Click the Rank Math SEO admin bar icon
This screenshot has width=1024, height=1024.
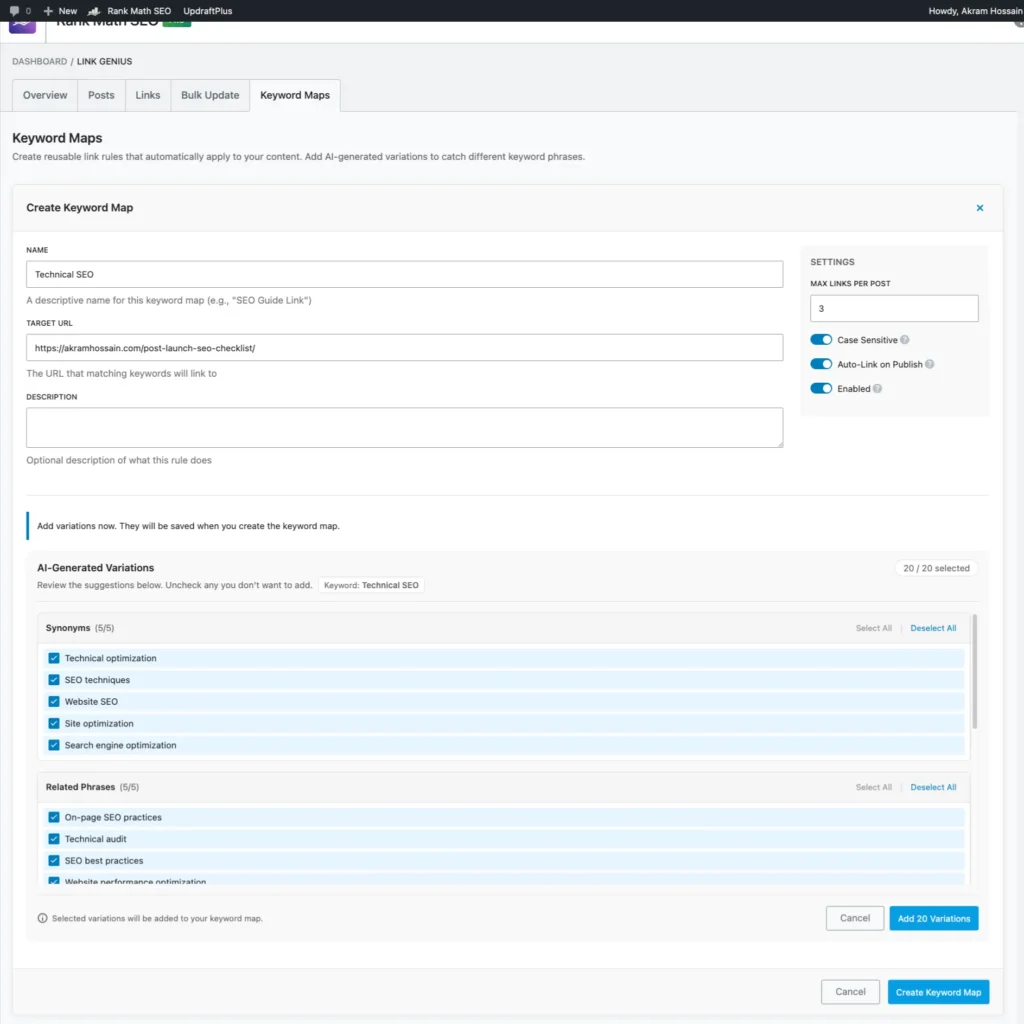point(95,11)
